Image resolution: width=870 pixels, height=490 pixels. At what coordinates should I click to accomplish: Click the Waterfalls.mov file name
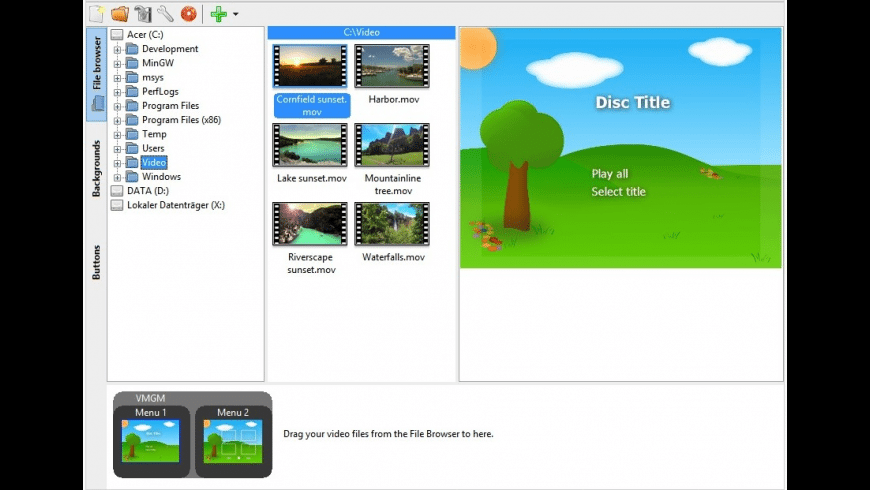click(393, 257)
